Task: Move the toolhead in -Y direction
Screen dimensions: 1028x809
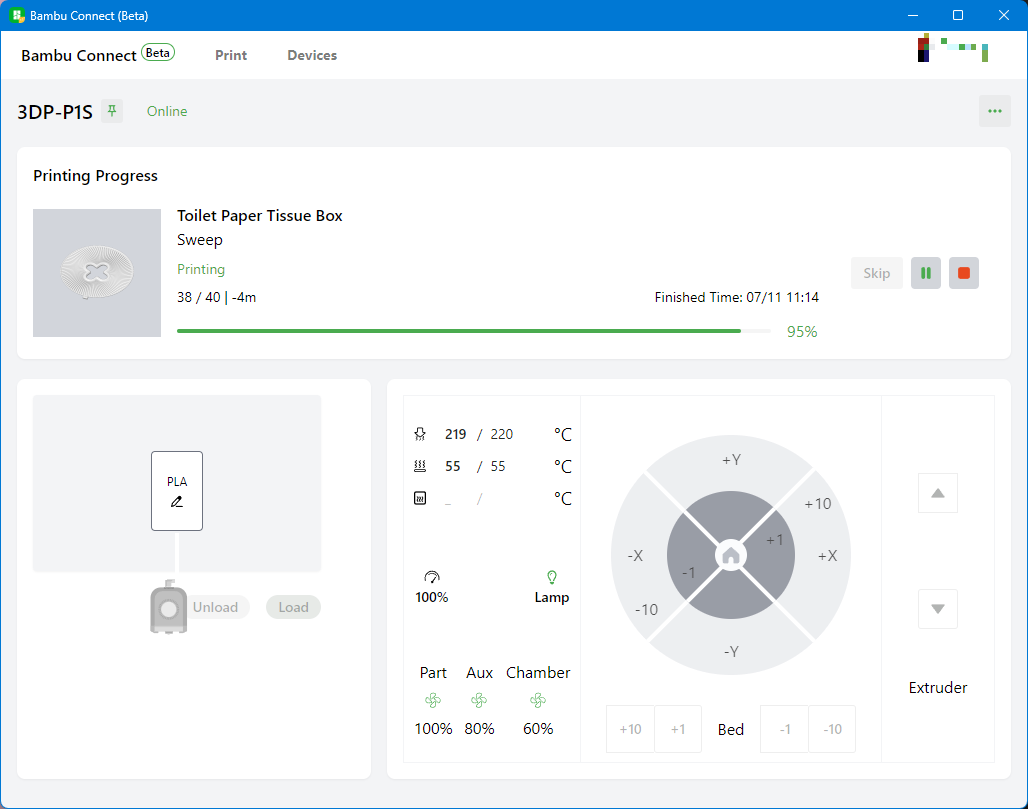Action: [731, 651]
